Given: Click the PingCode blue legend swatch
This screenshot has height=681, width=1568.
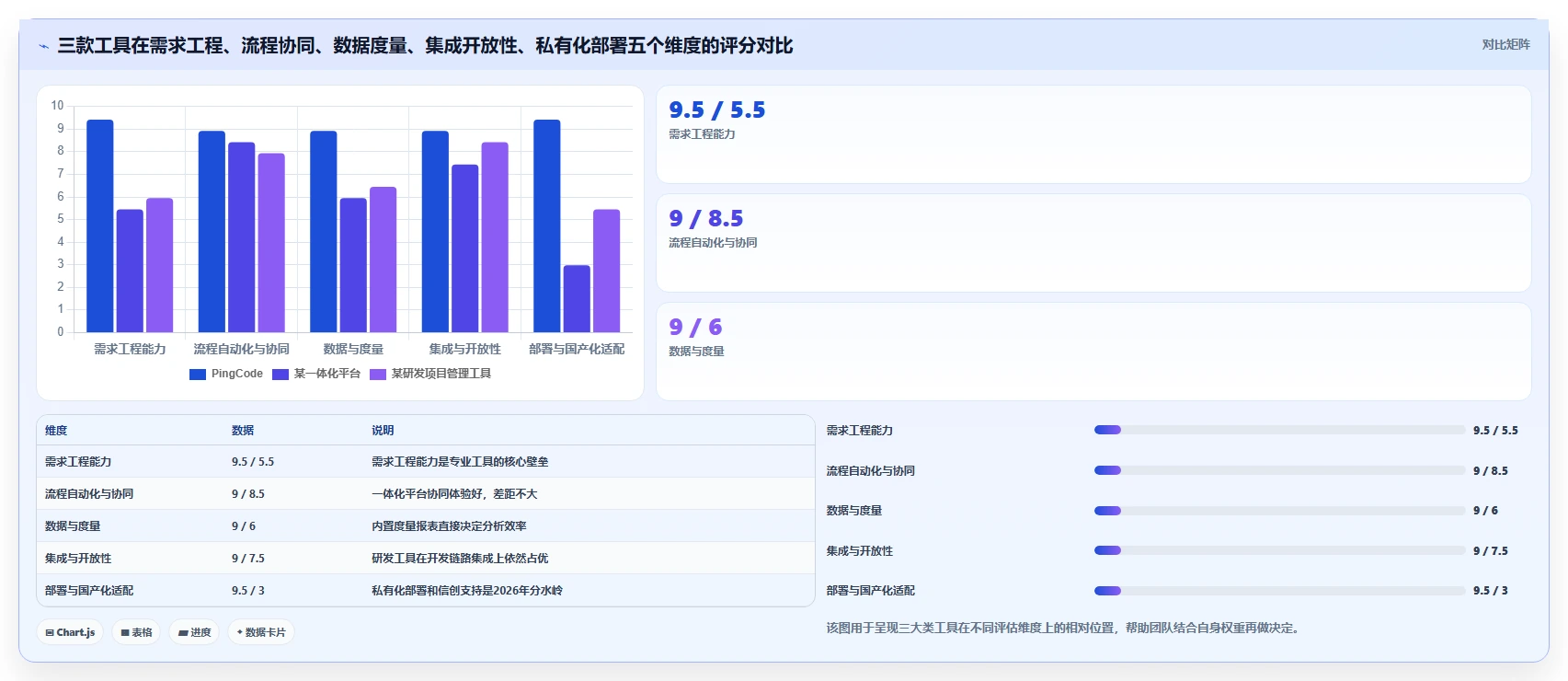Looking at the screenshot, I should click(x=198, y=374).
